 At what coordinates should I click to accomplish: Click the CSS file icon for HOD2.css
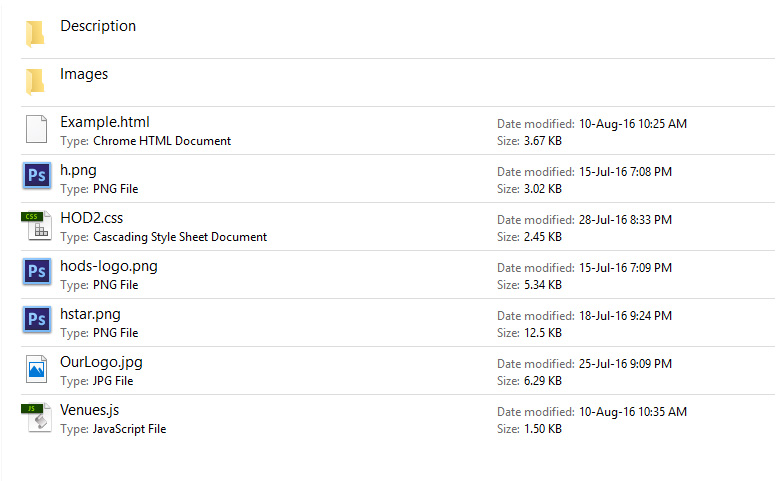click(x=37, y=226)
